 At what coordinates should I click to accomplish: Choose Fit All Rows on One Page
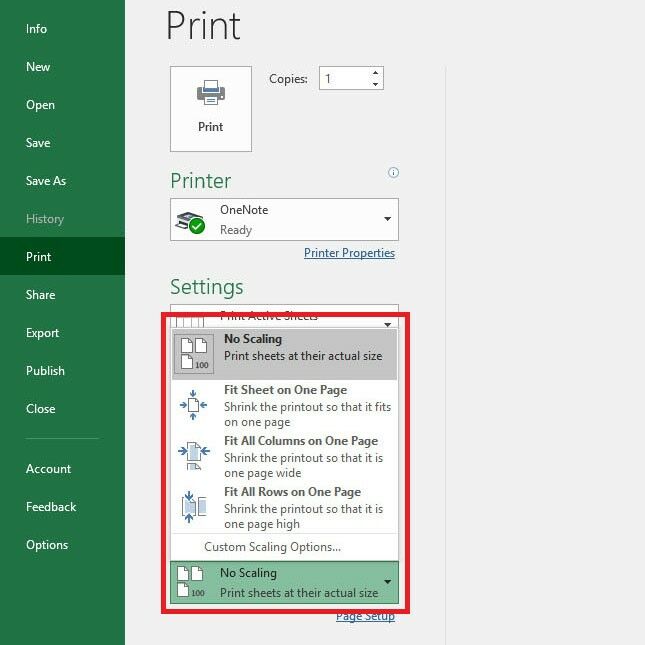click(284, 508)
